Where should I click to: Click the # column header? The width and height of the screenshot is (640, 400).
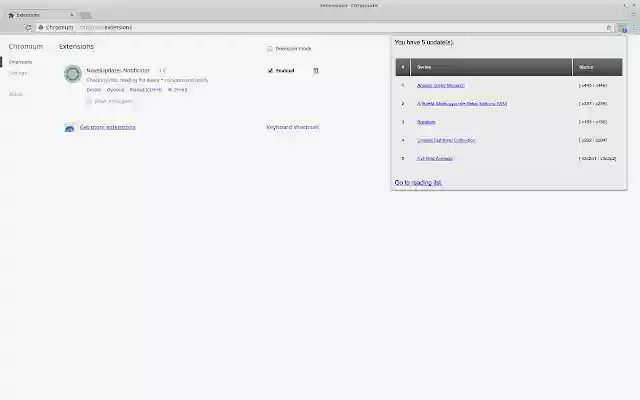(403, 67)
